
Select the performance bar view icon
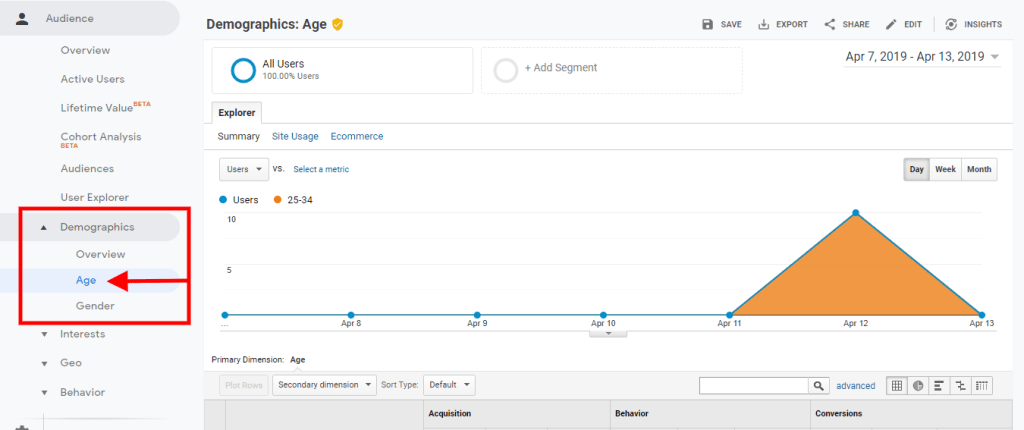(939, 385)
